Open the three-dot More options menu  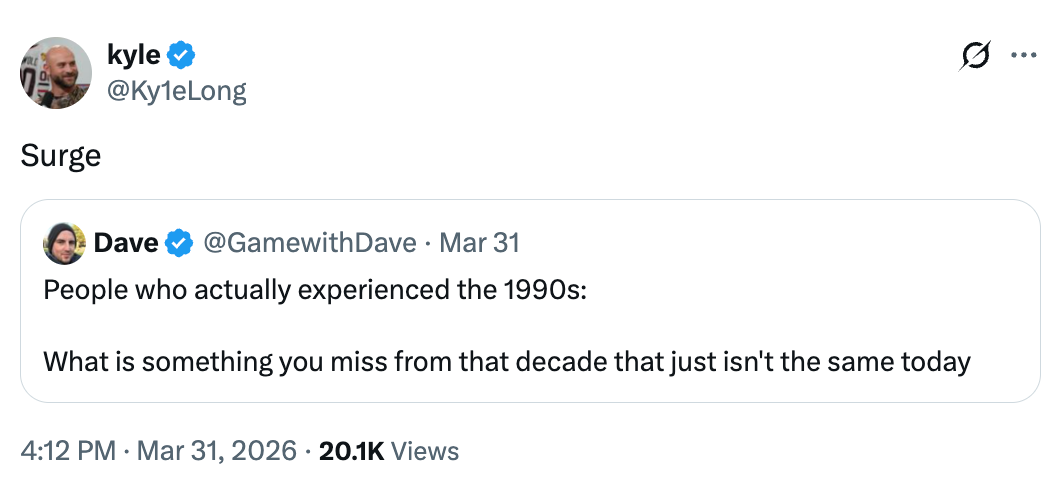[1023, 56]
